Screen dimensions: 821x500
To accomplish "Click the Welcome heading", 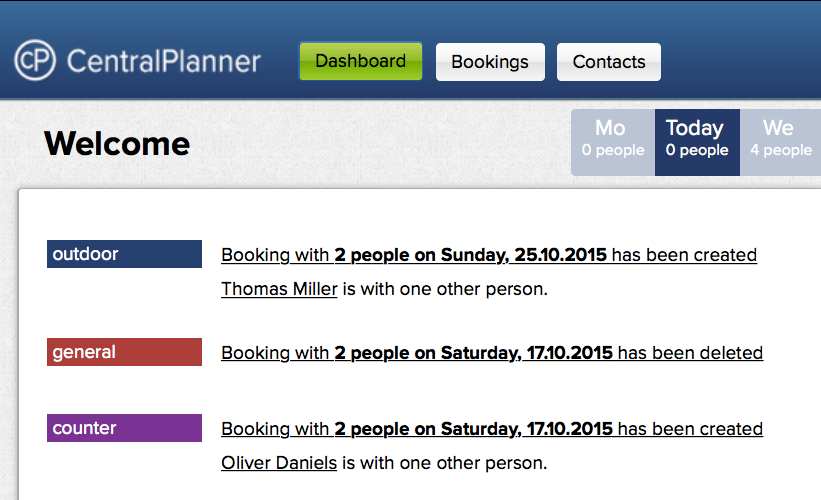I will (x=117, y=144).
